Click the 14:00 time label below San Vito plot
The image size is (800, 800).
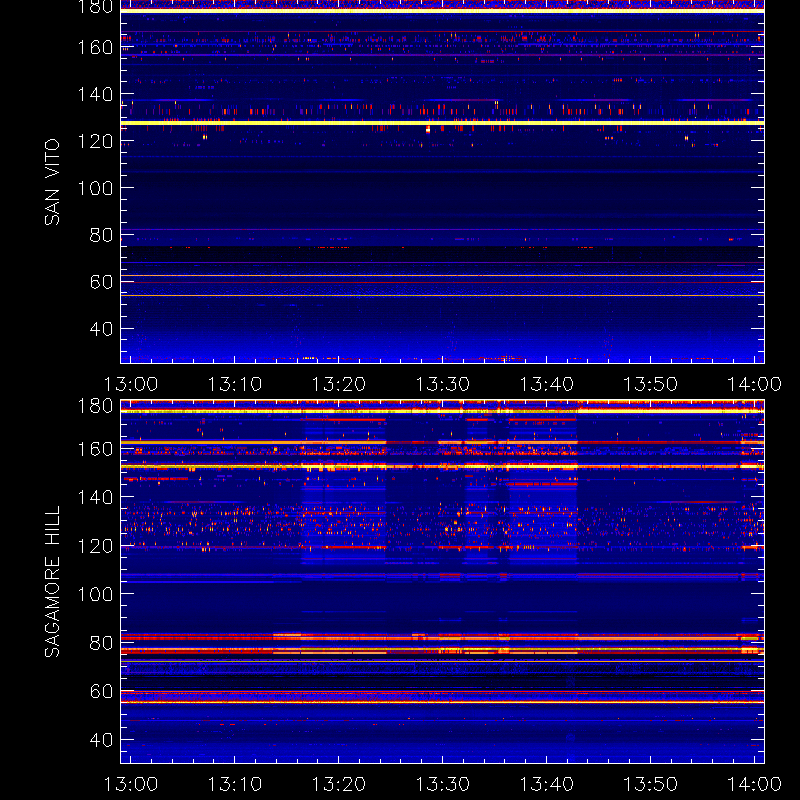point(754,384)
